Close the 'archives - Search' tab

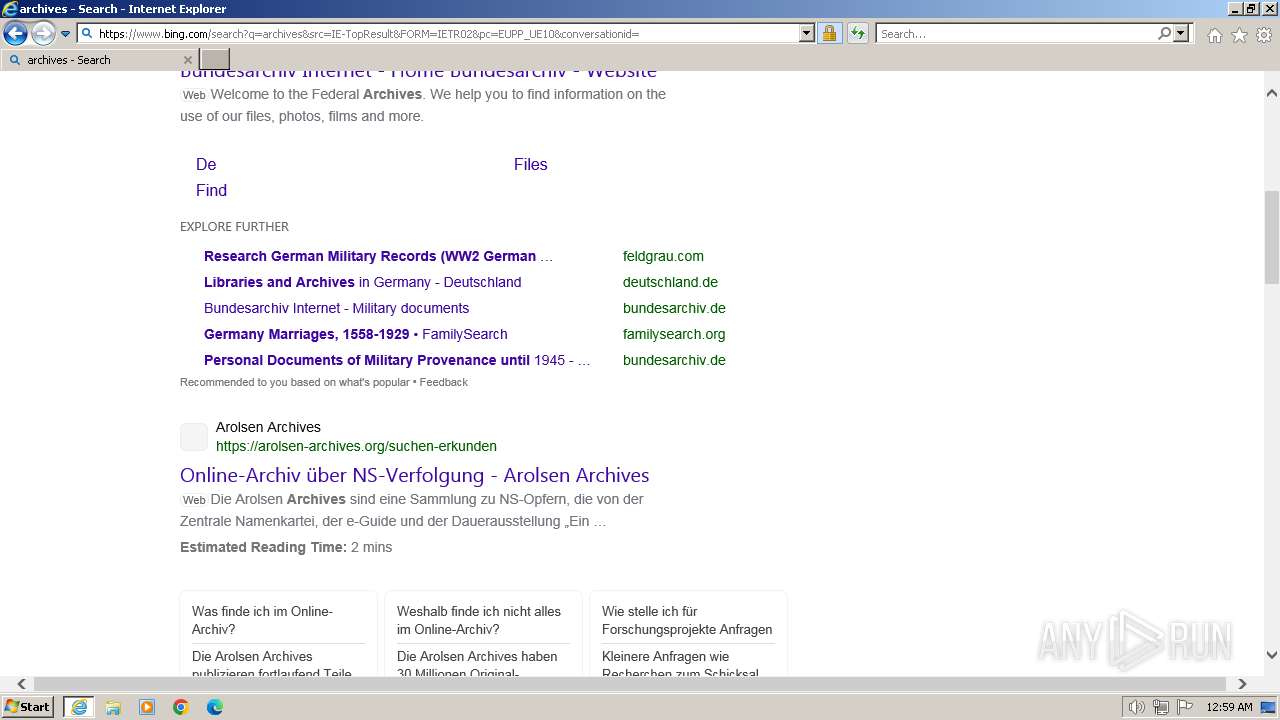[x=187, y=60]
